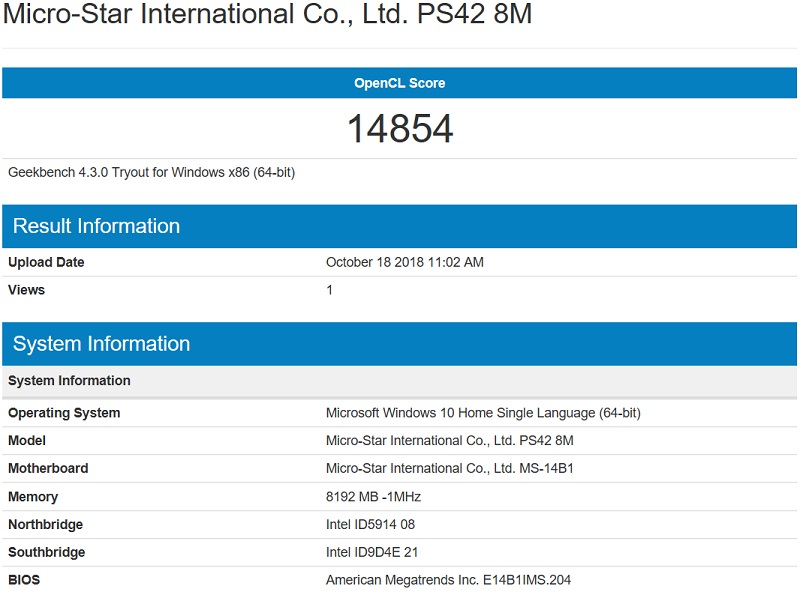Select the date October 18 2018 11:02 AM

point(405,262)
